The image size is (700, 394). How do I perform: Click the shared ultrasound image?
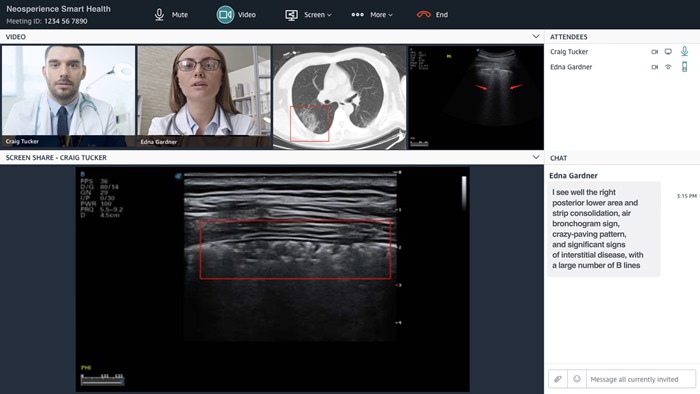tap(272, 279)
